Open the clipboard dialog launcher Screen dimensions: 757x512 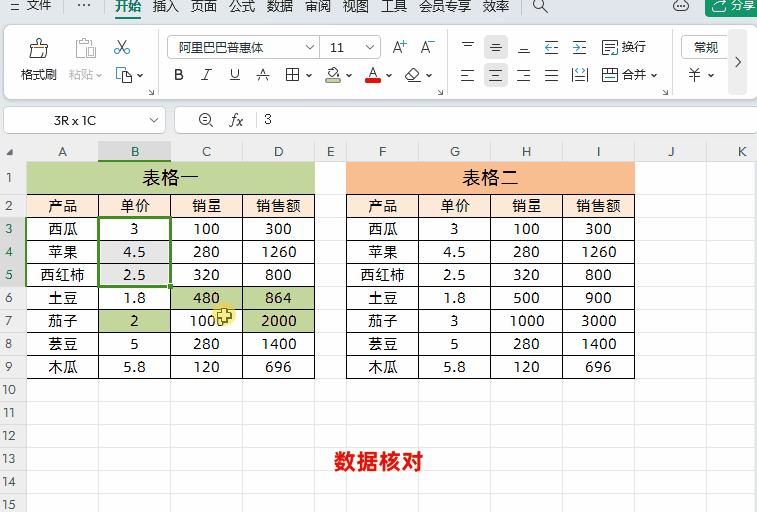click(152, 92)
